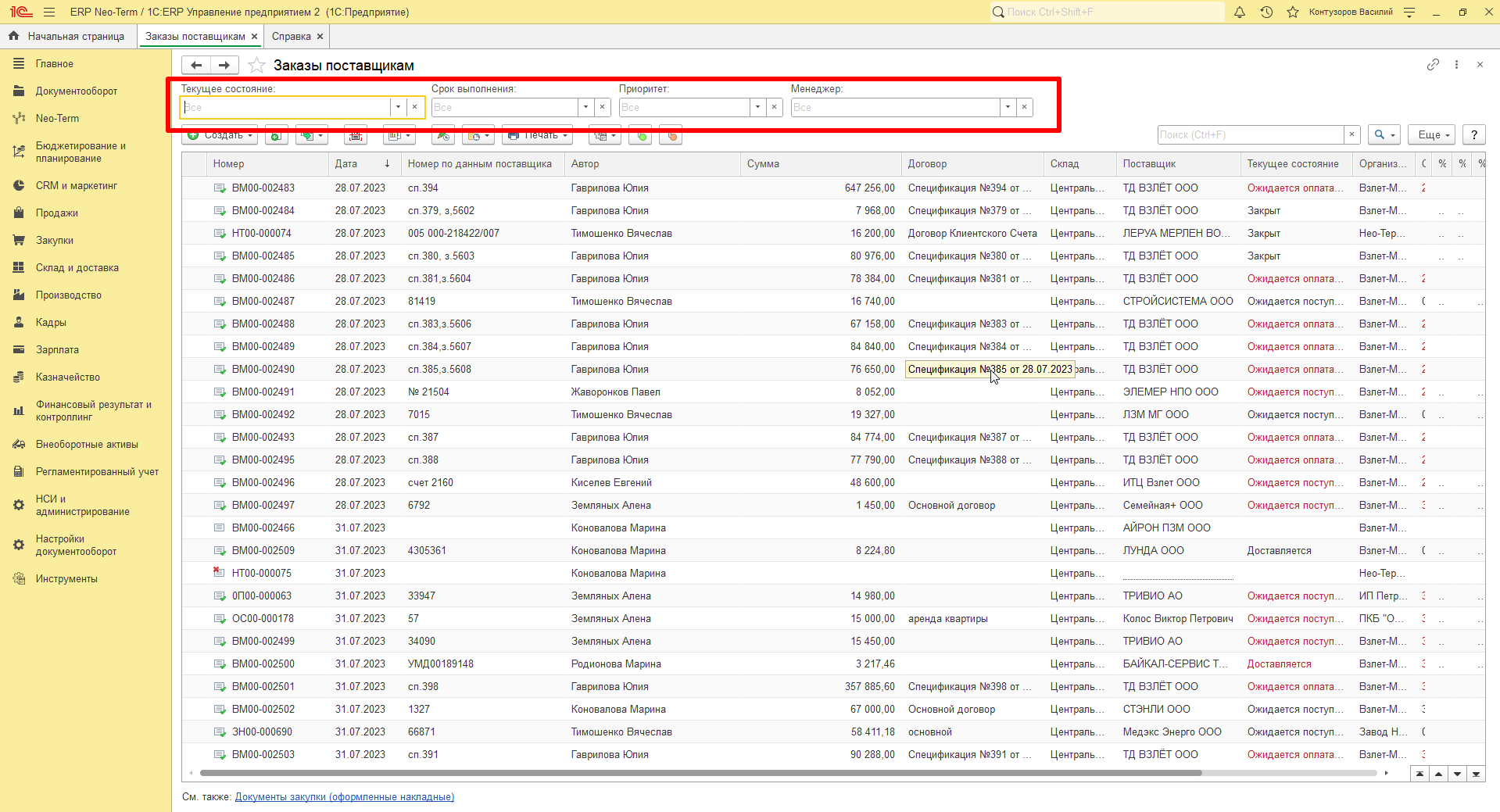Clear the Менеджер filter field
This screenshot has height=812, width=1500.
click(1024, 107)
